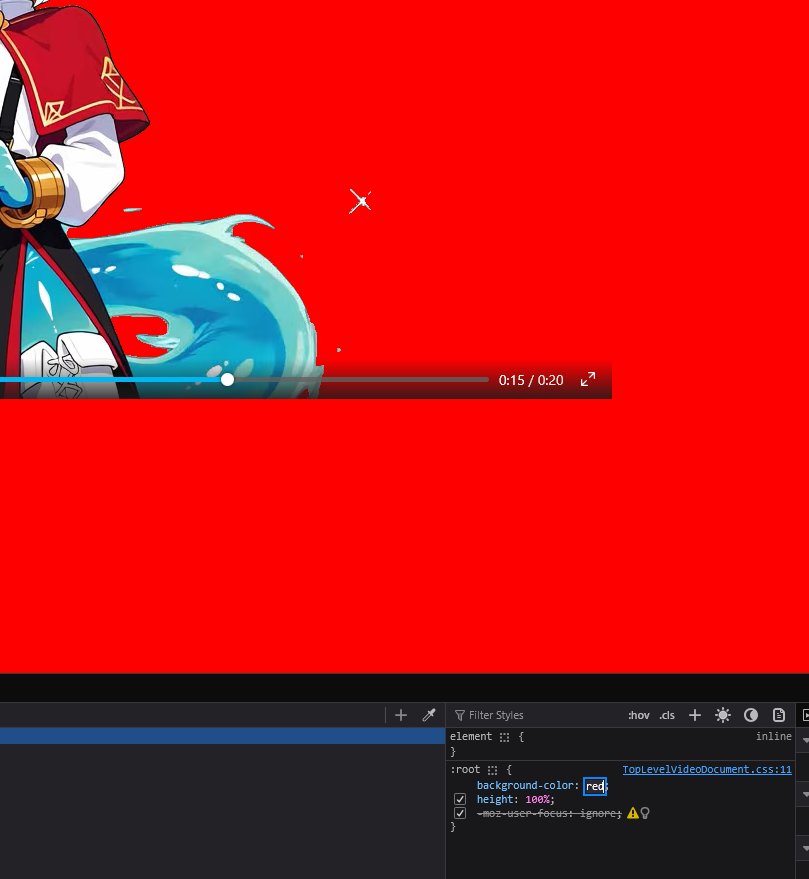Click the :root selector text
This screenshot has height=879, width=809.
(x=465, y=769)
